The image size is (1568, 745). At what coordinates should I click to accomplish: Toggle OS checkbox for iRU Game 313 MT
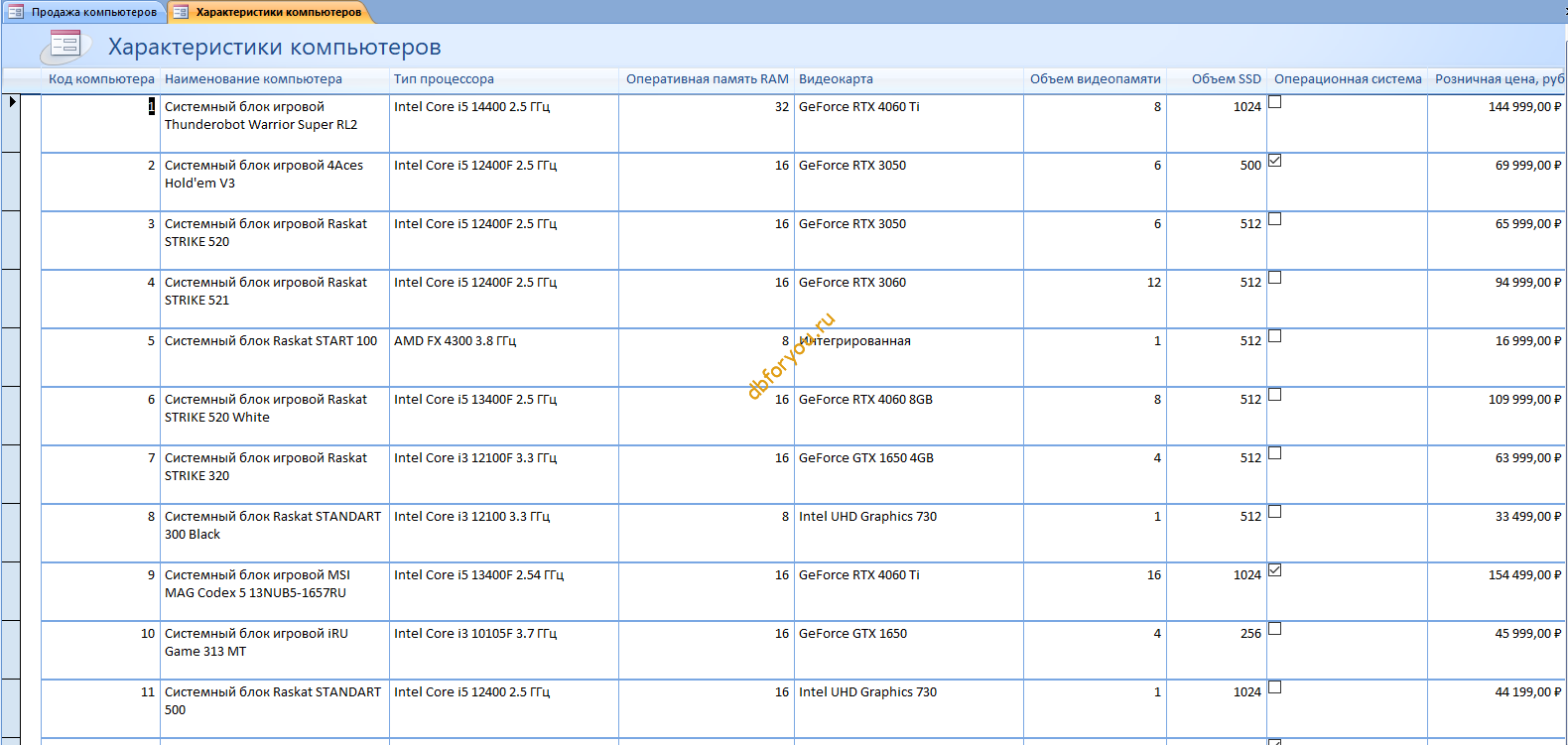(x=1275, y=628)
